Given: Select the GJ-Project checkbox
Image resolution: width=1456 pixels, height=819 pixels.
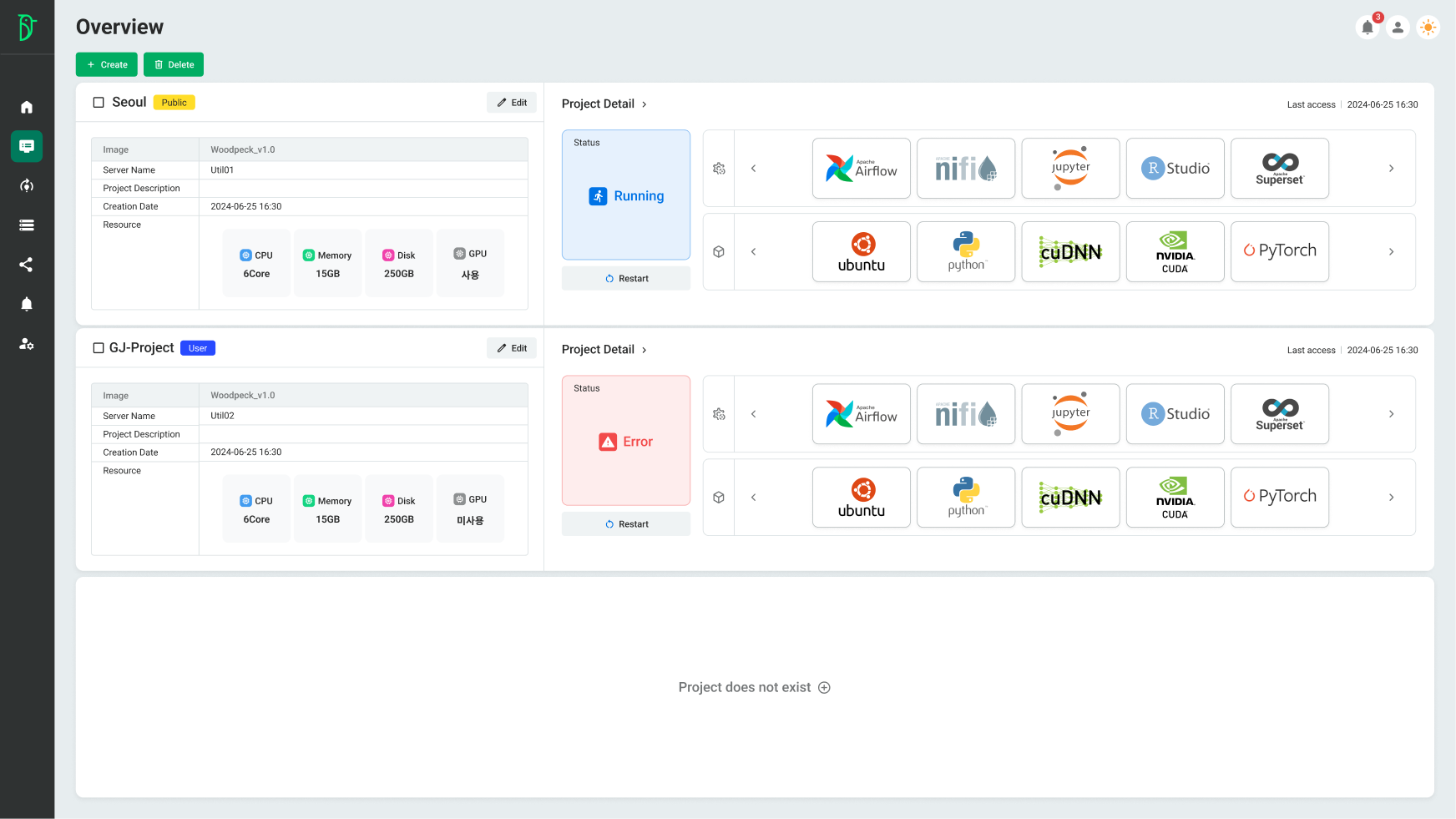Looking at the screenshot, I should 99,348.
